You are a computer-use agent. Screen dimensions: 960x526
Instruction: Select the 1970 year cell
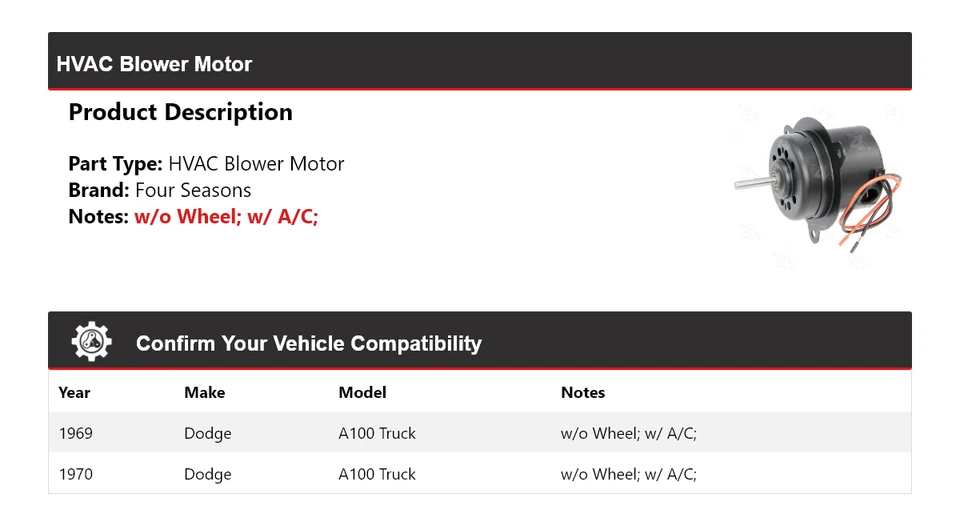click(x=76, y=474)
